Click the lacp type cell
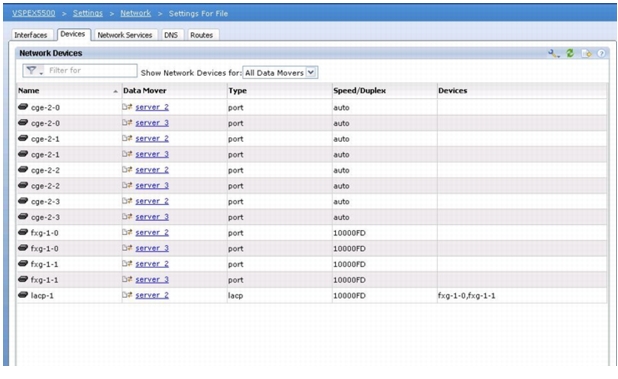The height and width of the screenshot is (379, 618). click(235, 295)
